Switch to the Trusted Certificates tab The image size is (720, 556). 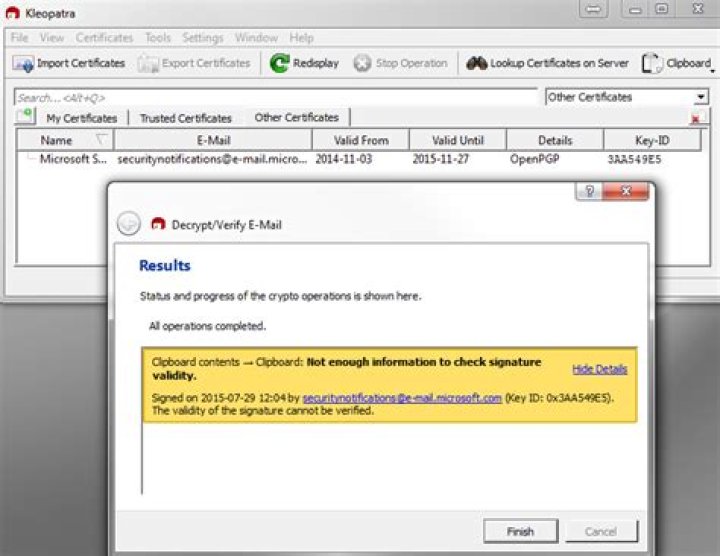tap(186, 118)
